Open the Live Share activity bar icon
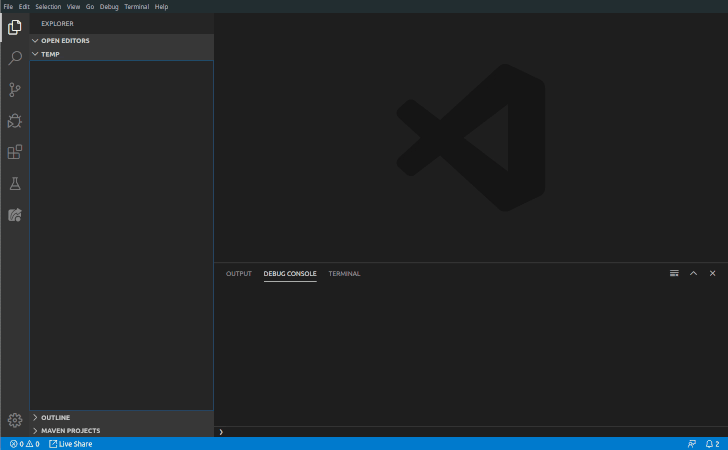728x450 pixels. 15,215
